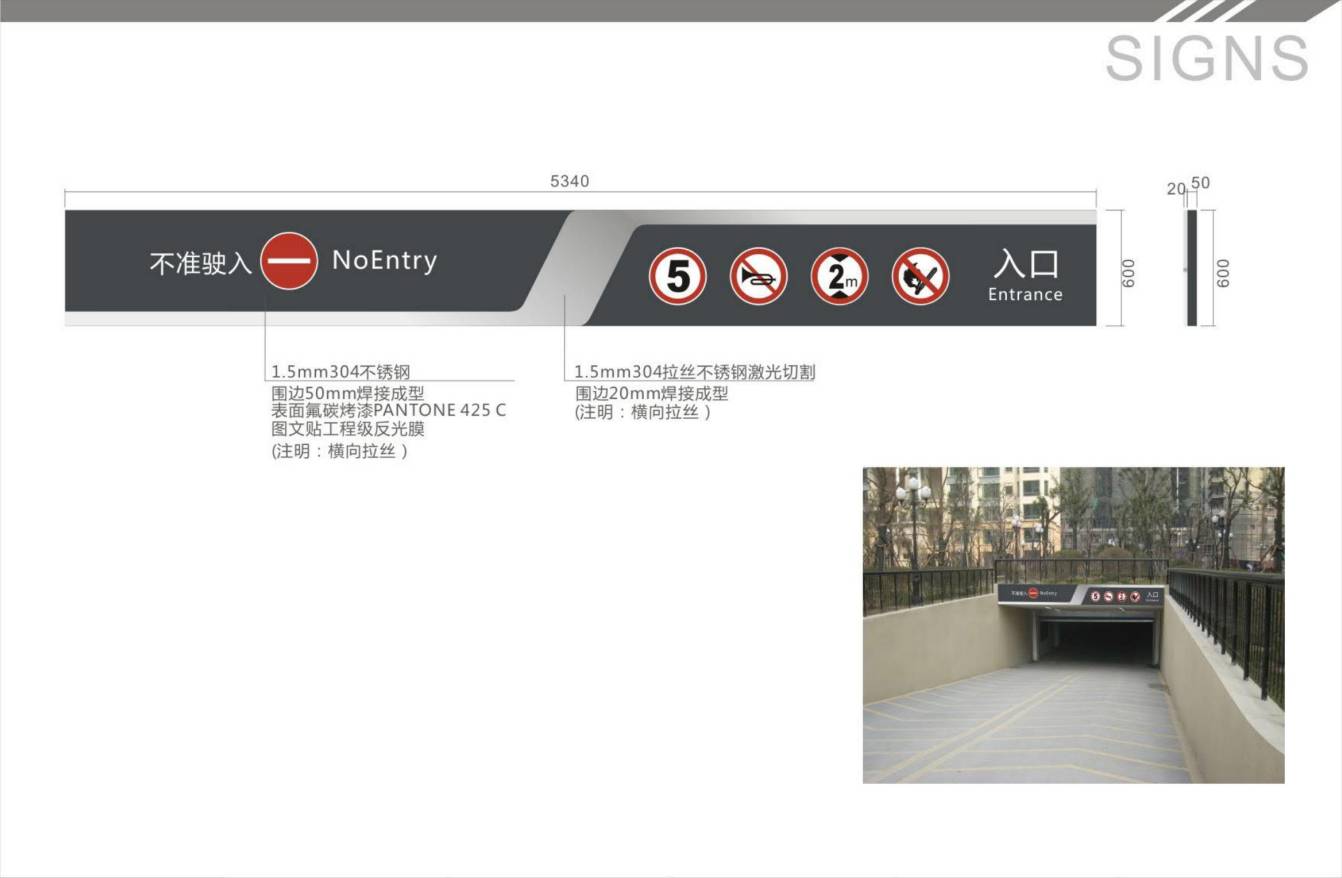Select the side-view profile of the sign
Screen dimensions: 1342x878
coord(1191,267)
